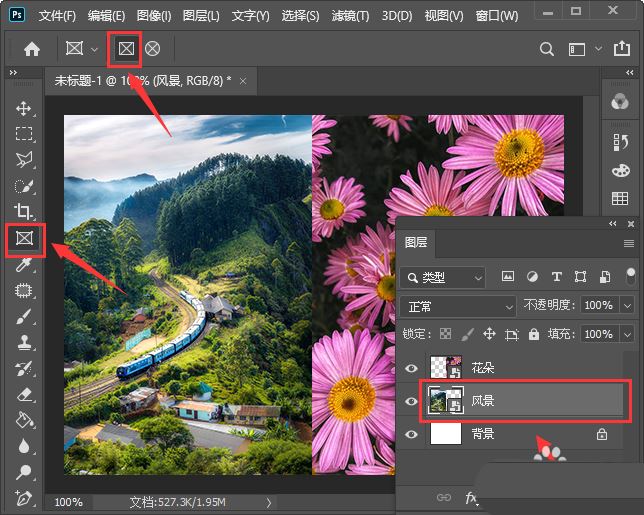Select the Paint Bucket tool

tap(24, 421)
